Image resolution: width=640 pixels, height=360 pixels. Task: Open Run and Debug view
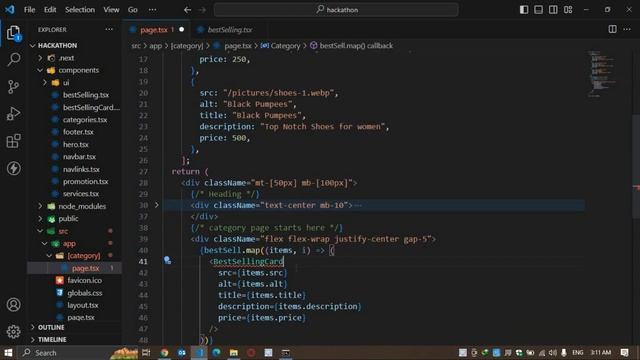[x=13, y=114]
